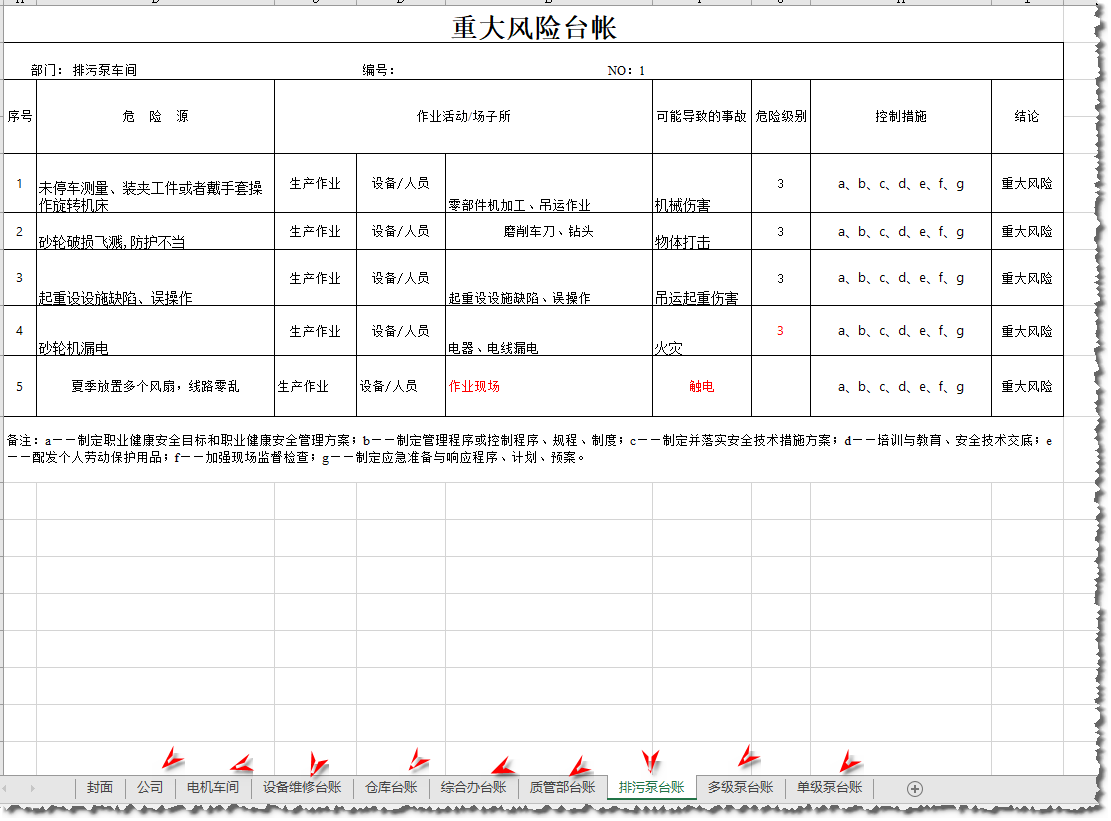Viewport: 1111px width, 821px height.
Task: Select the active 排污泵台账 sheet tab
Action: [x=651, y=787]
